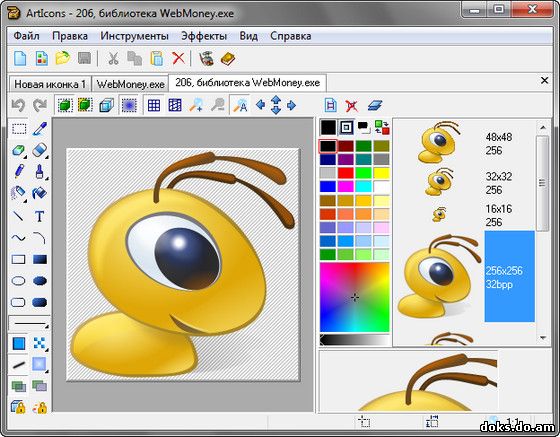560x437 pixels.
Task: Delete image format with red X icon
Action: pyautogui.click(x=351, y=106)
